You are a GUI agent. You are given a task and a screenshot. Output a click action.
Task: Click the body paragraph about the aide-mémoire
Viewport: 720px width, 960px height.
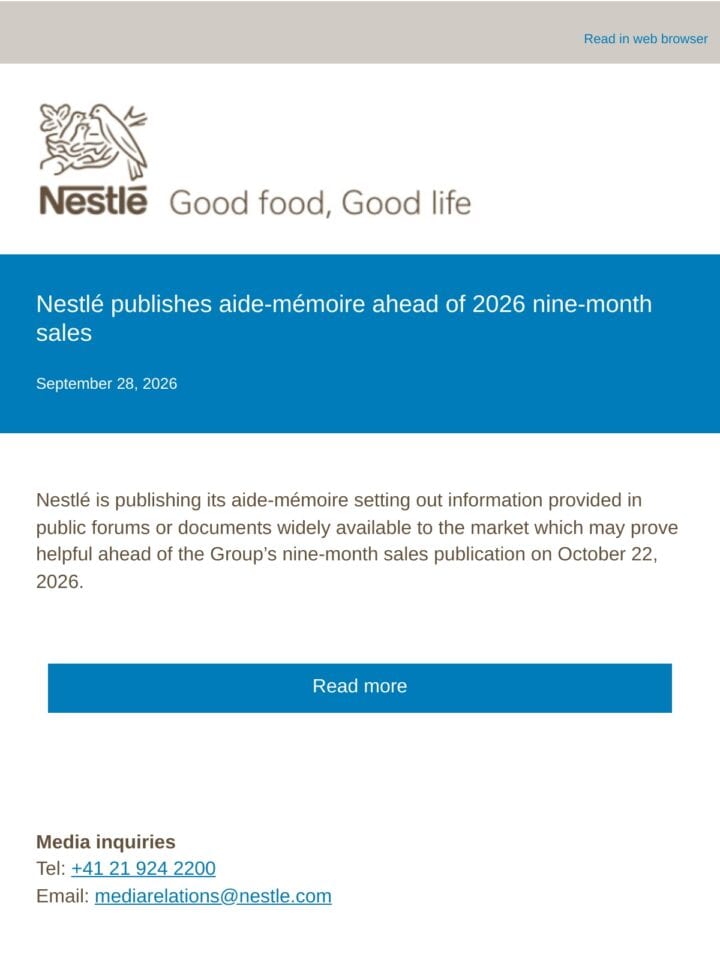pyautogui.click(x=357, y=541)
